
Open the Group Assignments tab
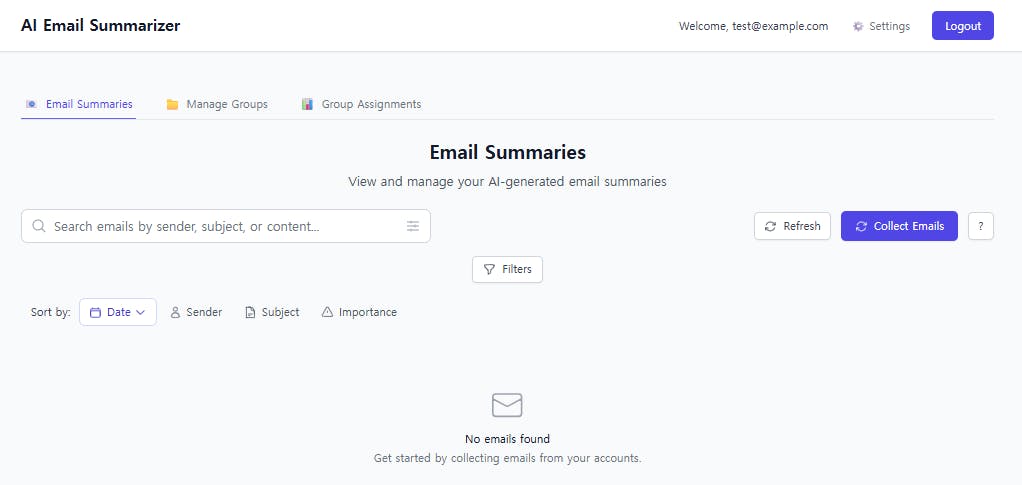click(x=361, y=104)
